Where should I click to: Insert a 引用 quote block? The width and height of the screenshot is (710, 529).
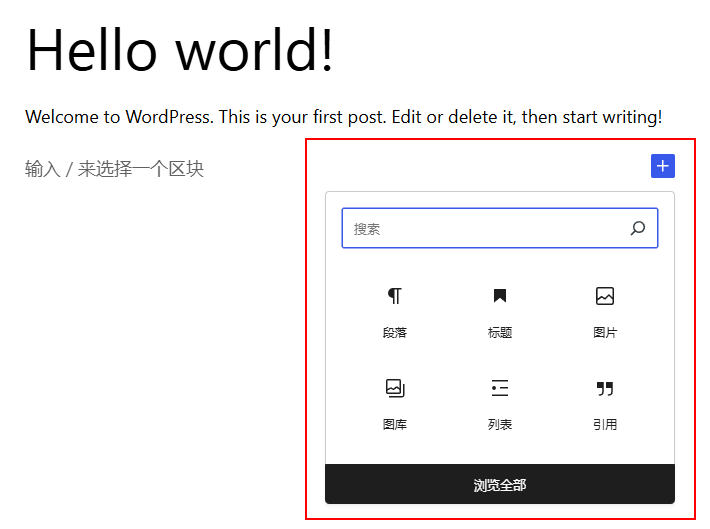click(604, 404)
